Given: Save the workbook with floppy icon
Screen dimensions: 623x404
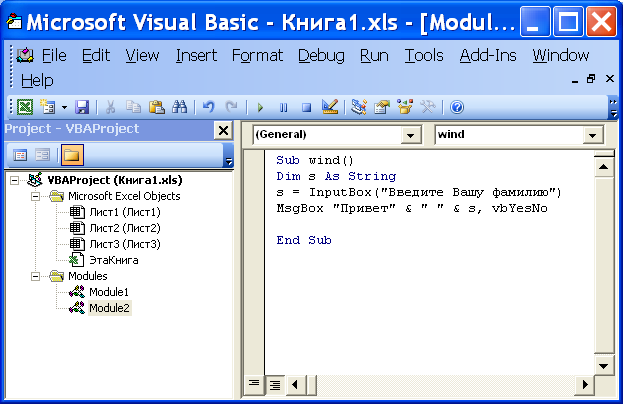Looking at the screenshot, I should [x=82, y=107].
